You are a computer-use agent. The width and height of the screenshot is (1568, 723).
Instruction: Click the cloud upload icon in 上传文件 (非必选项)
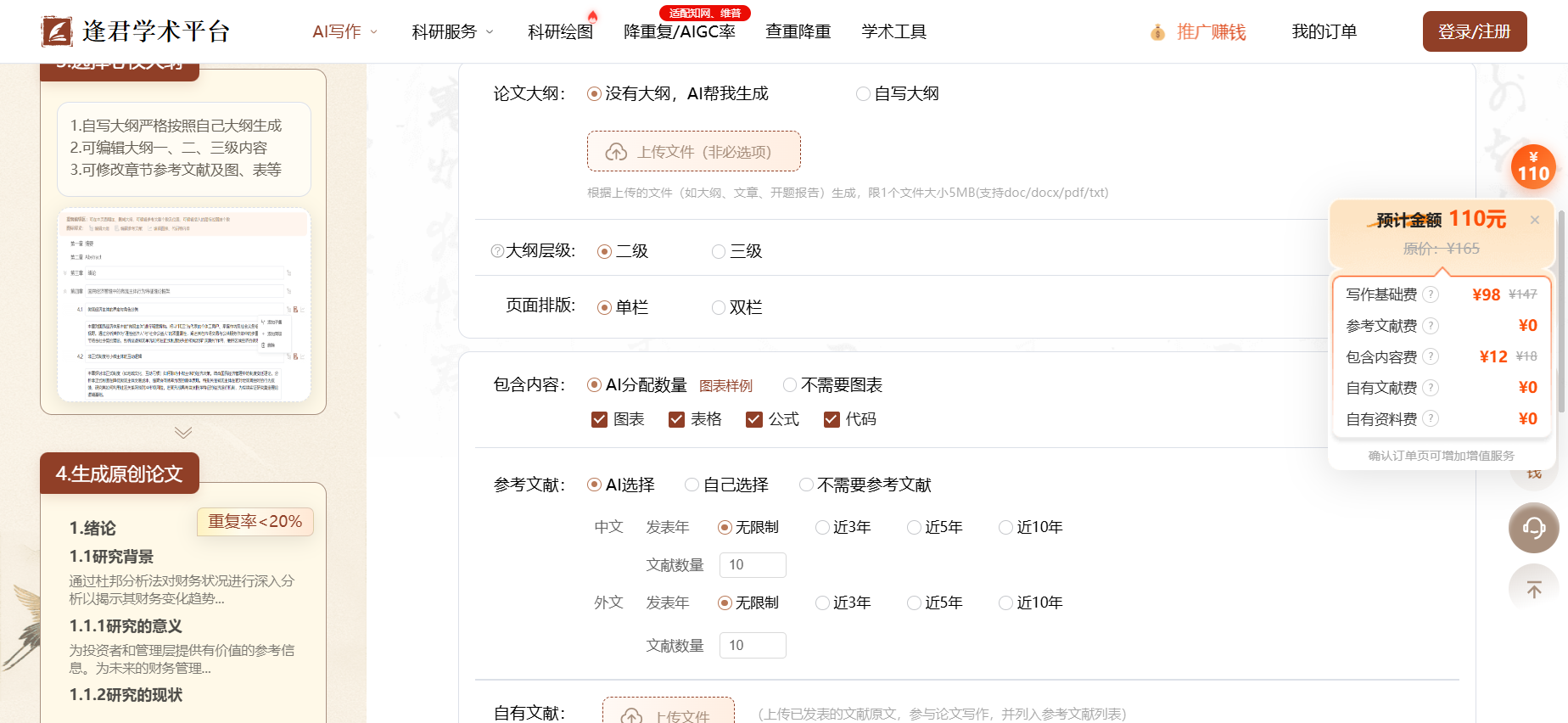616,152
